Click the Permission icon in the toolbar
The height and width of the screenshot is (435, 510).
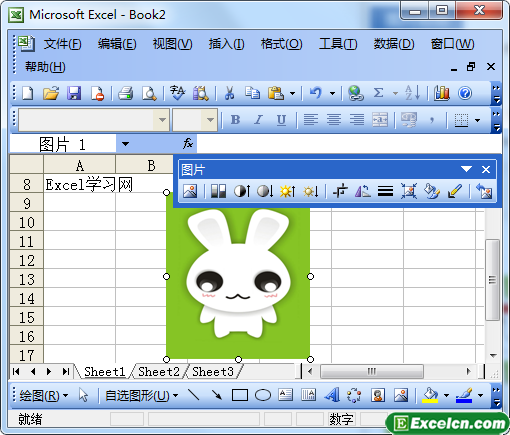tap(97, 93)
